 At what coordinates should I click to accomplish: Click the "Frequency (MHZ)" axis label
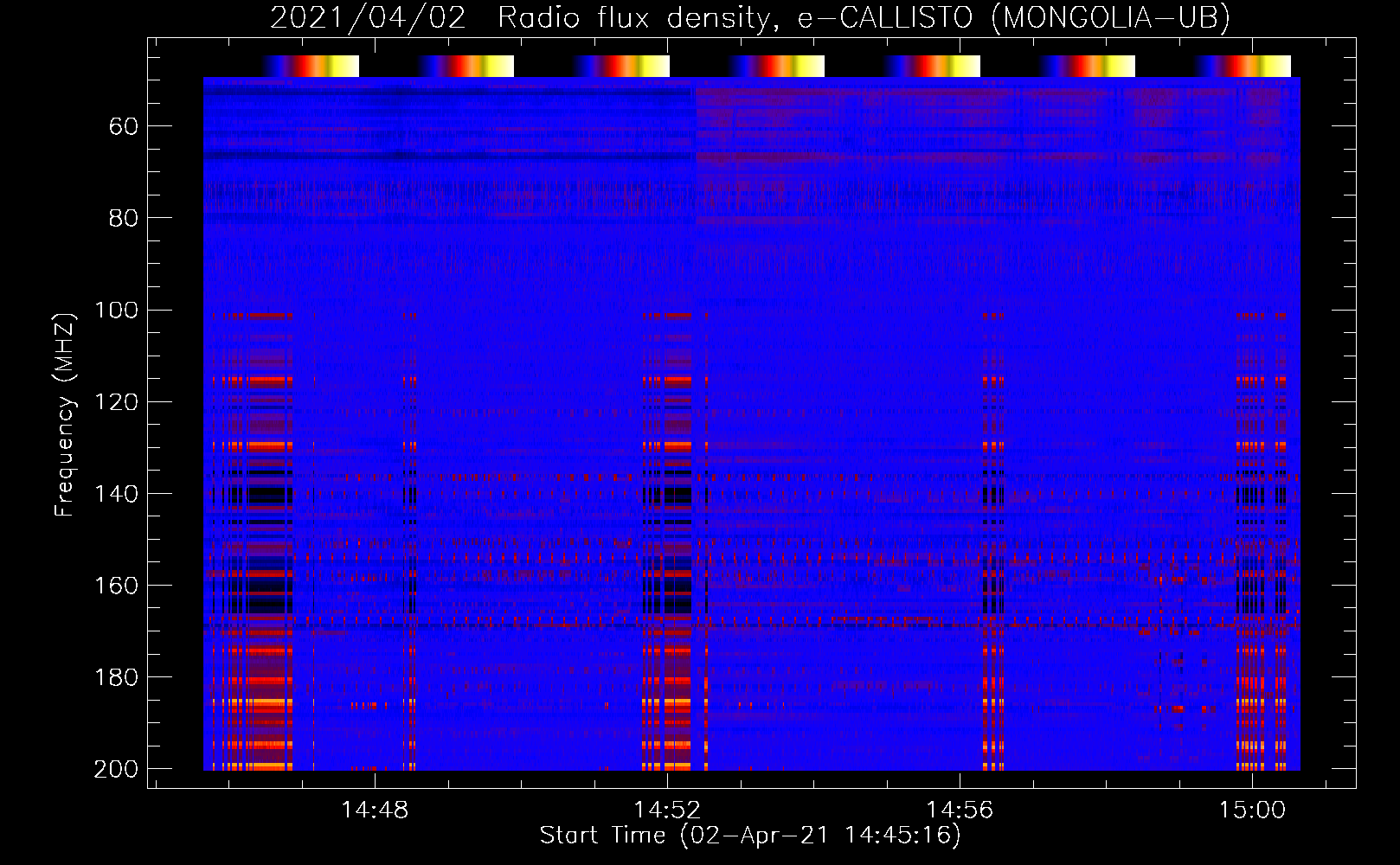tap(65, 415)
